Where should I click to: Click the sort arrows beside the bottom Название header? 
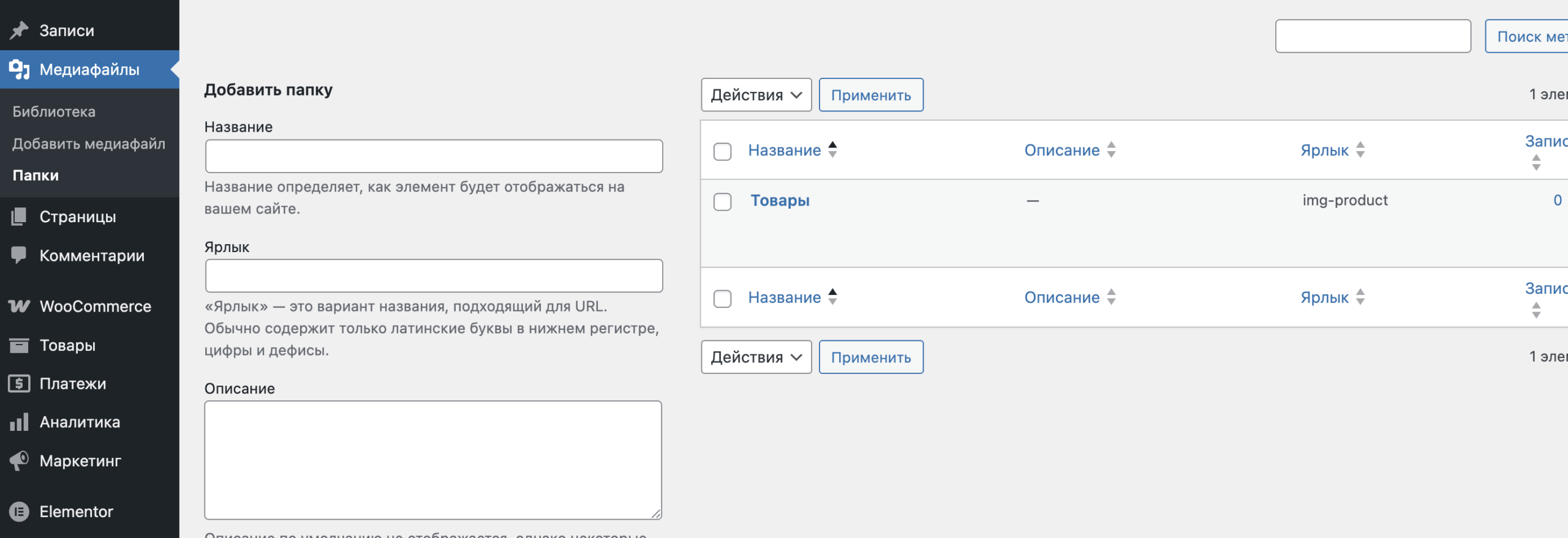pos(832,297)
